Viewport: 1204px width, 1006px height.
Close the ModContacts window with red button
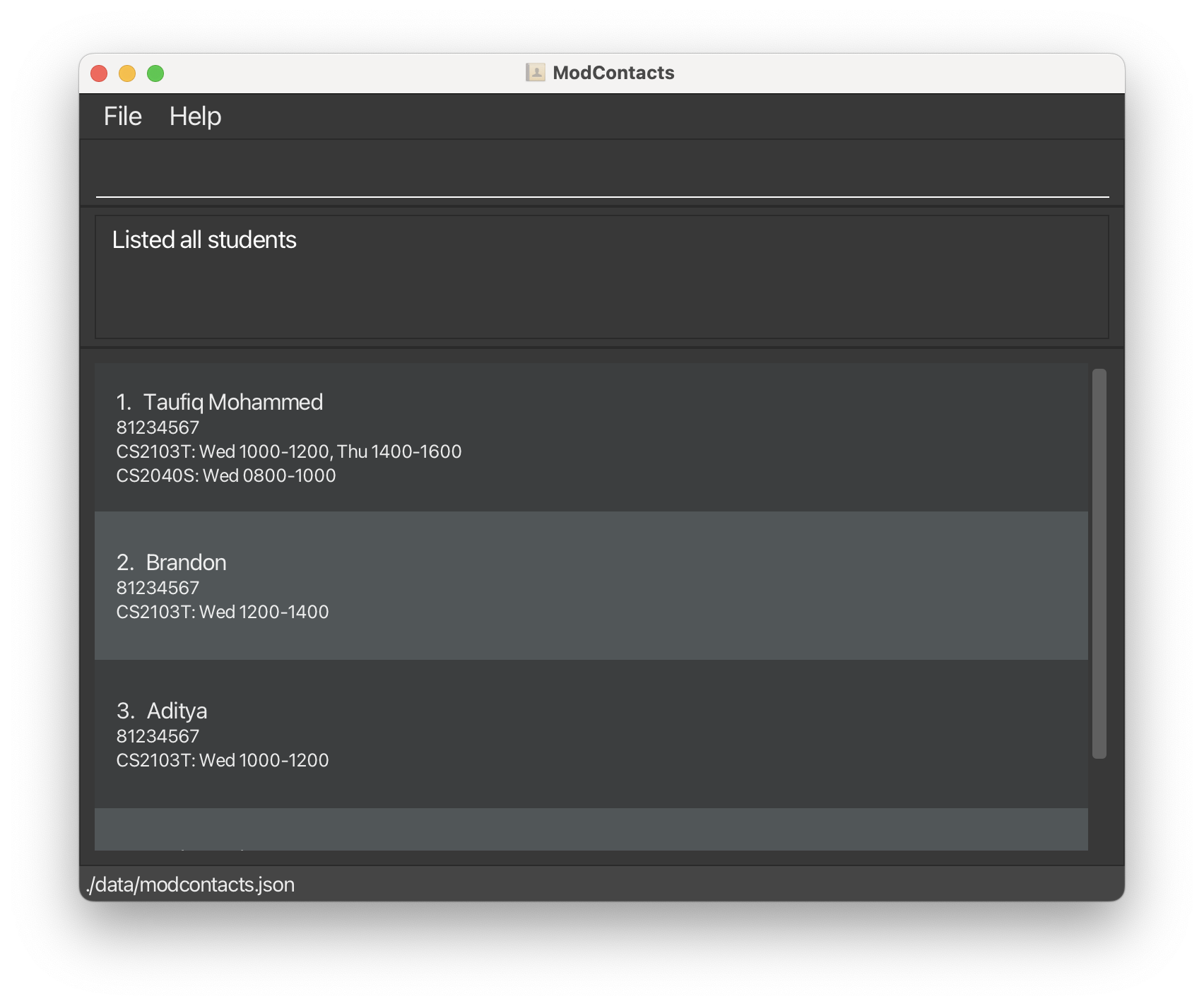99,73
